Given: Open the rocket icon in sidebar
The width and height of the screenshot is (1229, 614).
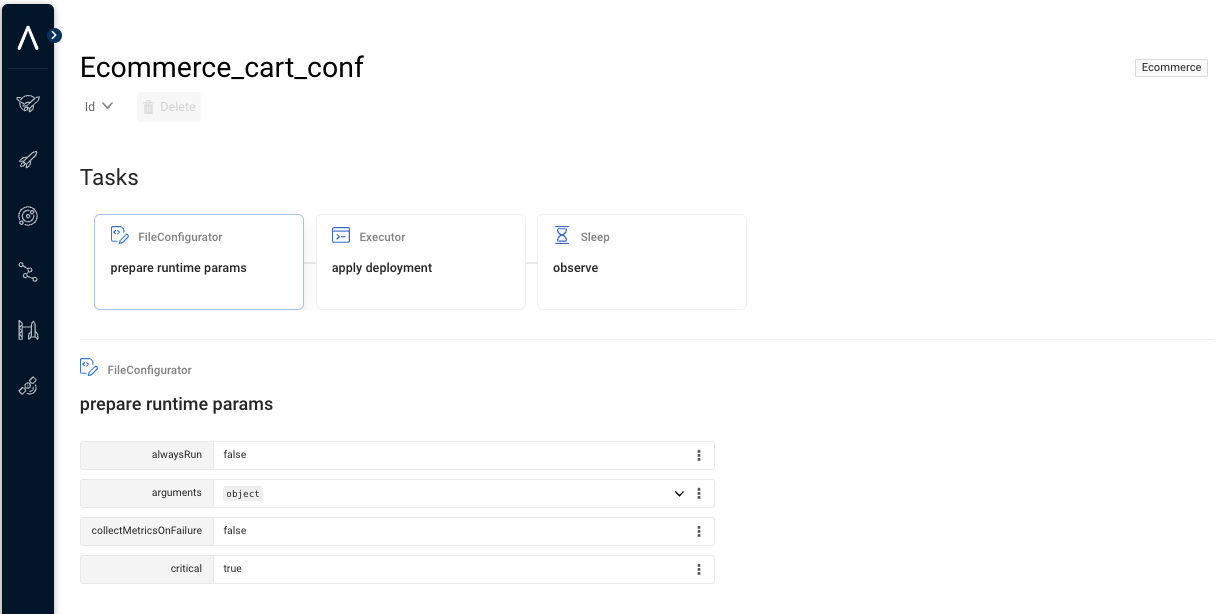Looking at the screenshot, I should coord(28,159).
